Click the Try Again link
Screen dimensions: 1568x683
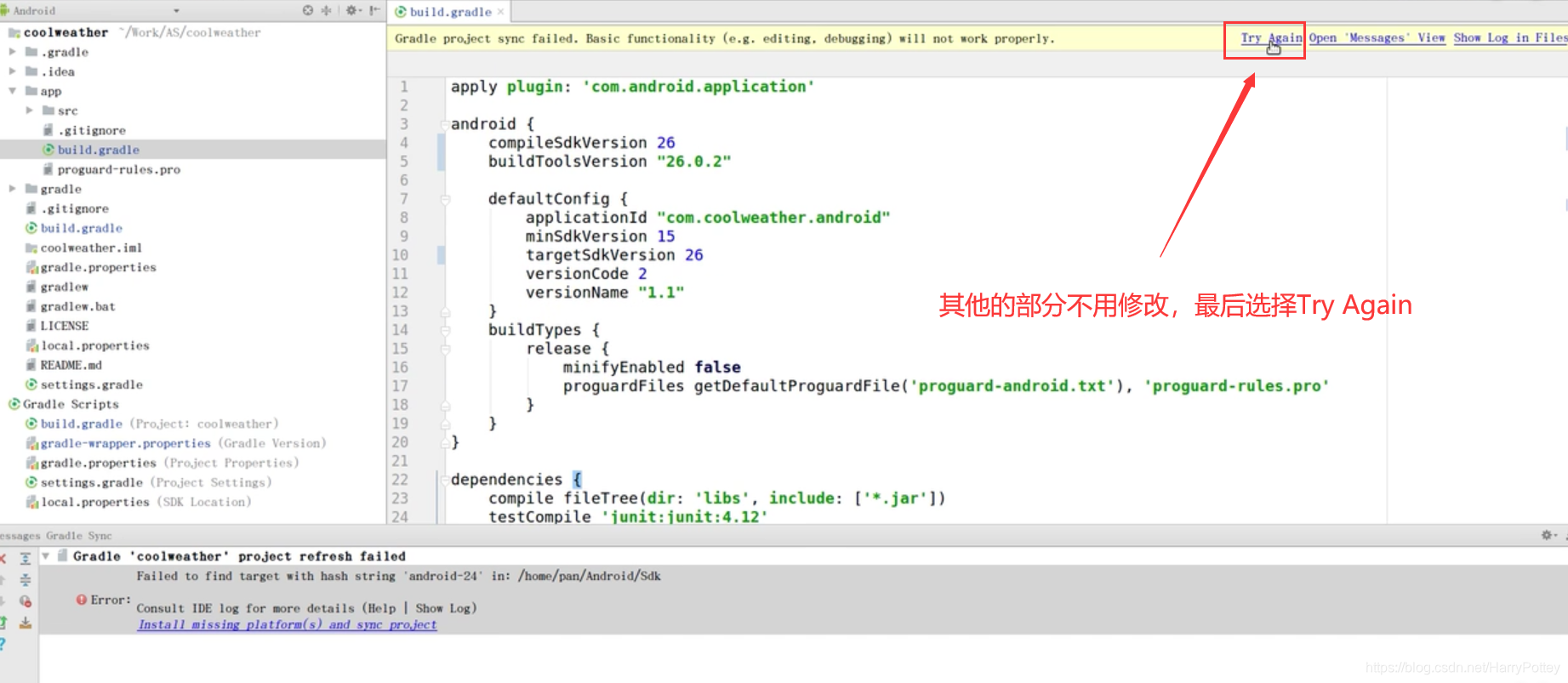pos(1271,38)
